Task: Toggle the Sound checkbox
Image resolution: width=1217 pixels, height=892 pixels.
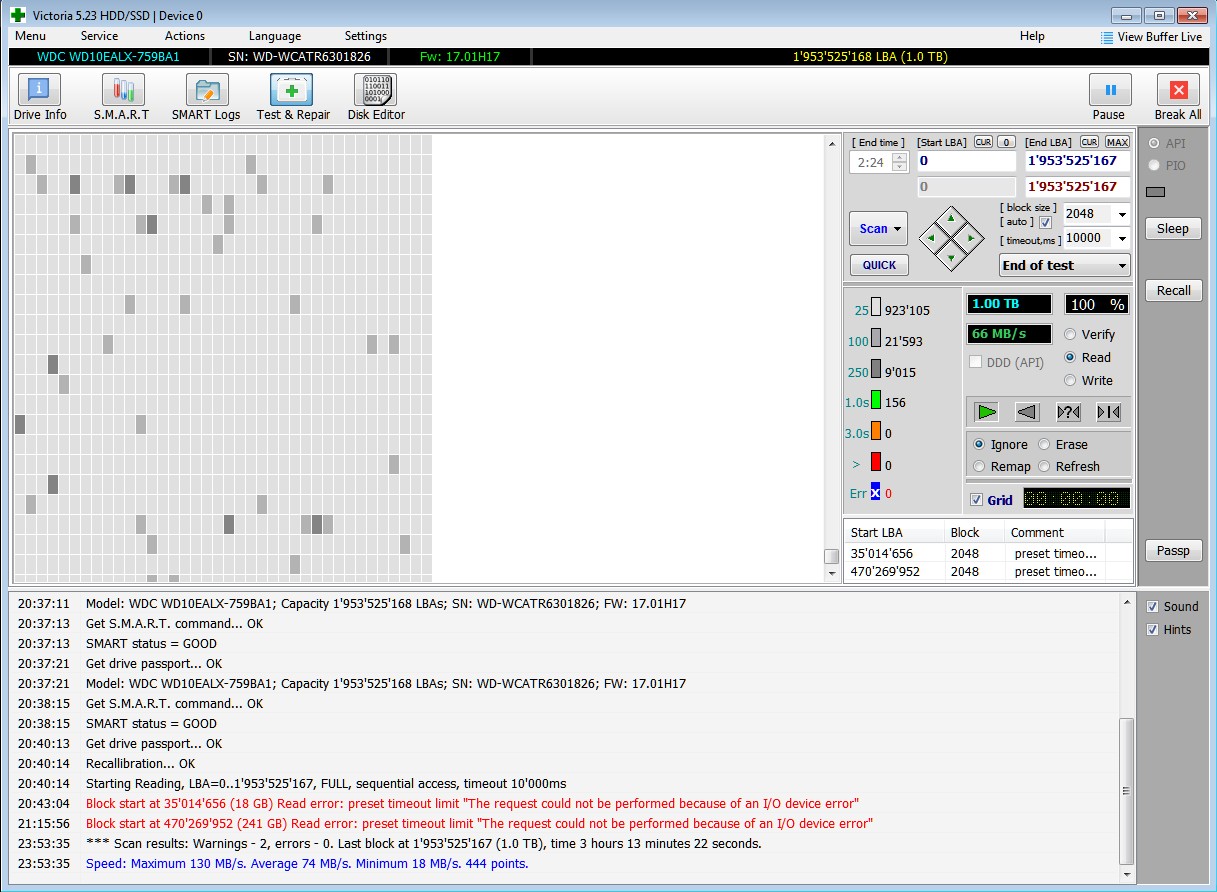Action: pos(1152,607)
